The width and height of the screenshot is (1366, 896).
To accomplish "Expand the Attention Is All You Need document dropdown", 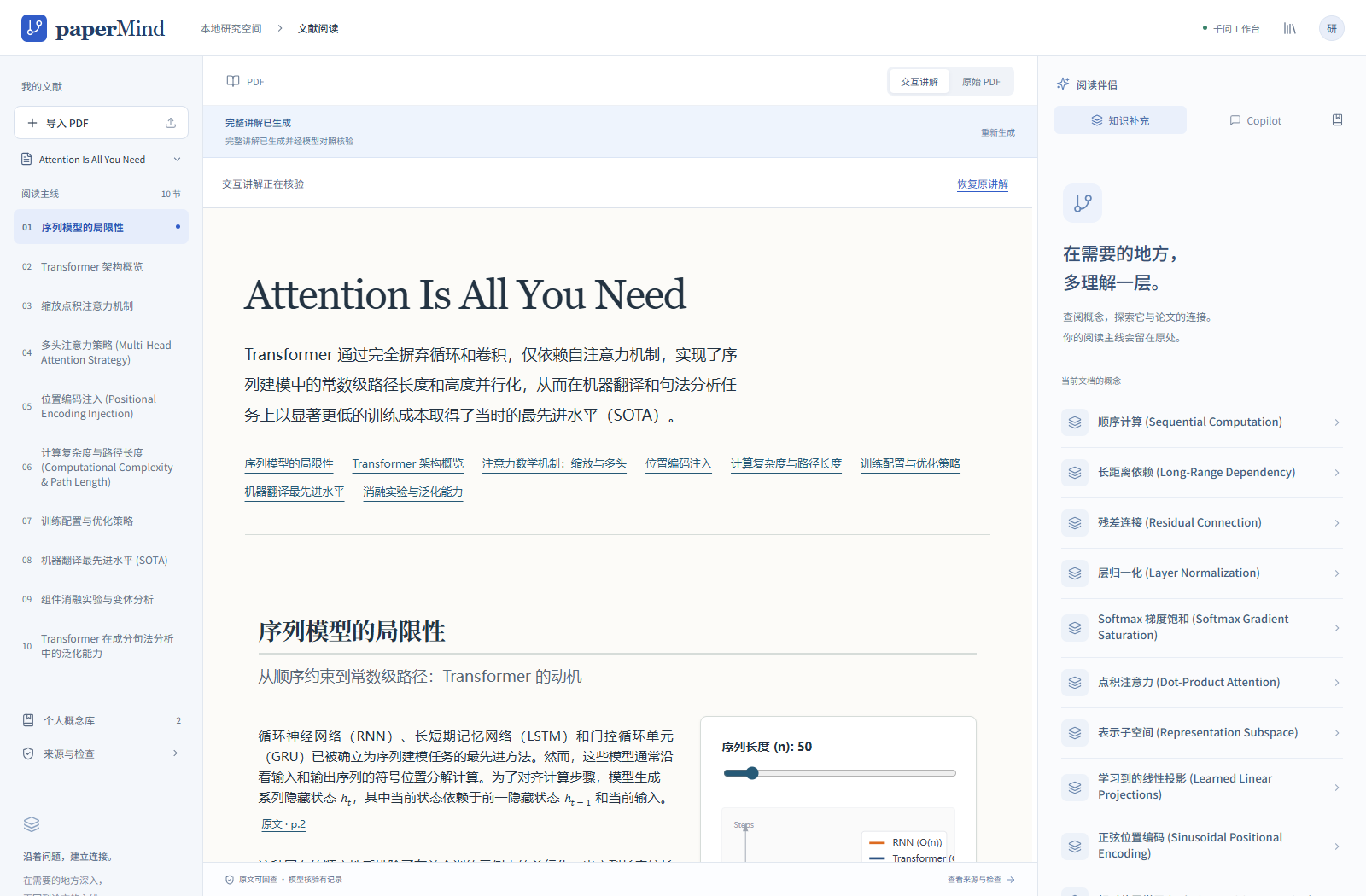I will 178,160.
